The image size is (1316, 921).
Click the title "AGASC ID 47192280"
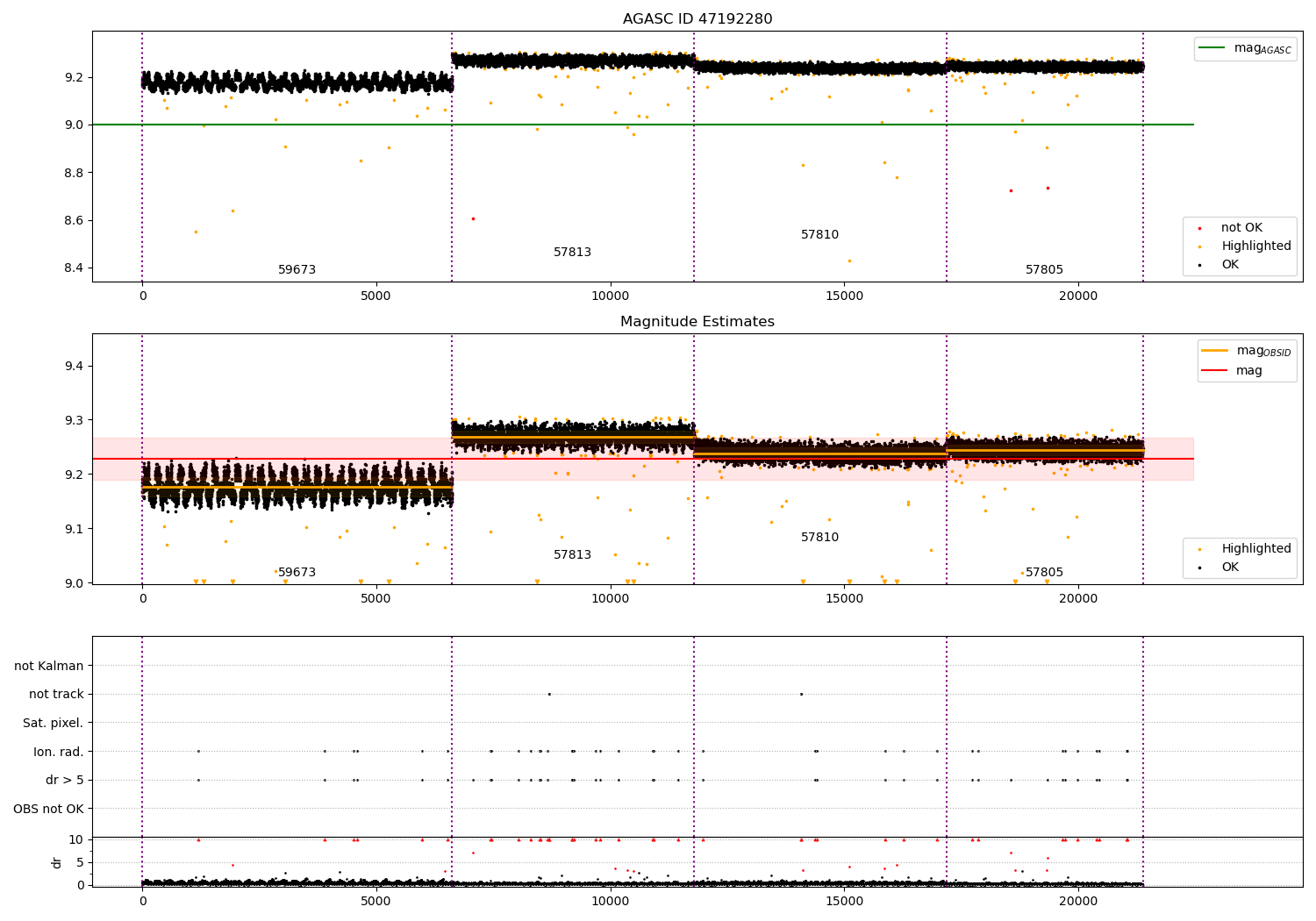[x=697, y=19]
